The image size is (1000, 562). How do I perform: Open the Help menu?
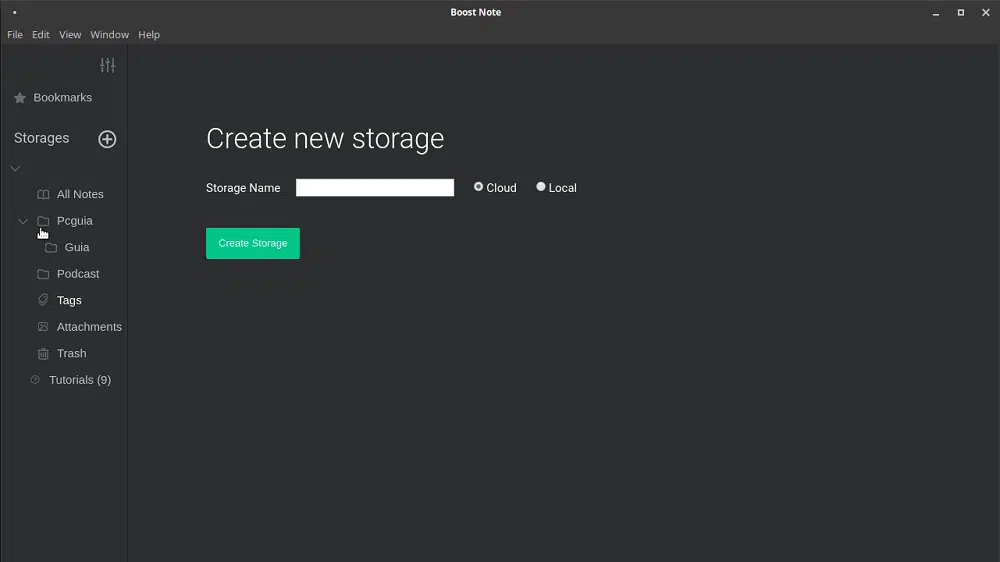149,34
